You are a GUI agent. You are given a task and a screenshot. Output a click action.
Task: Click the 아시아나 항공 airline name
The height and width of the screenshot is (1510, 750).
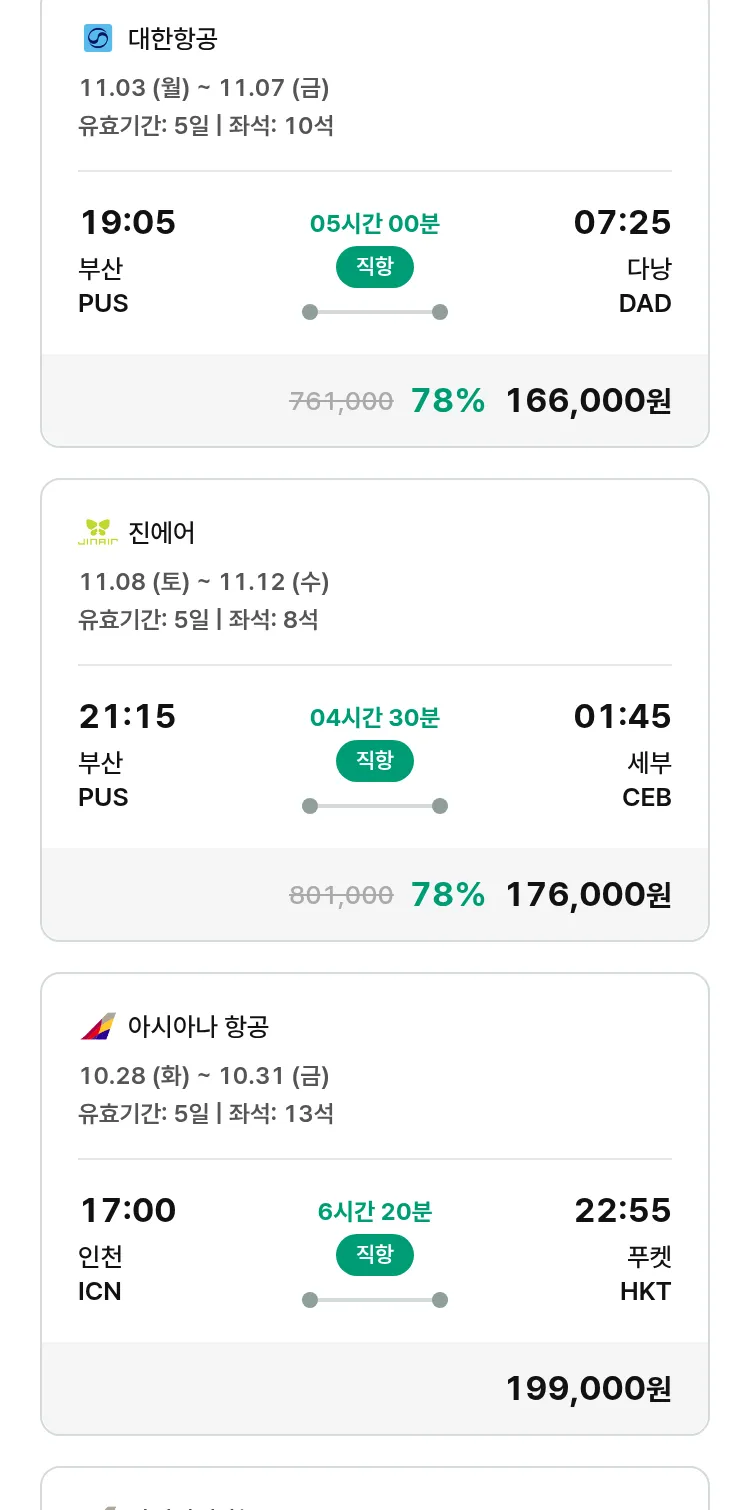click(x=199, y=1027)
